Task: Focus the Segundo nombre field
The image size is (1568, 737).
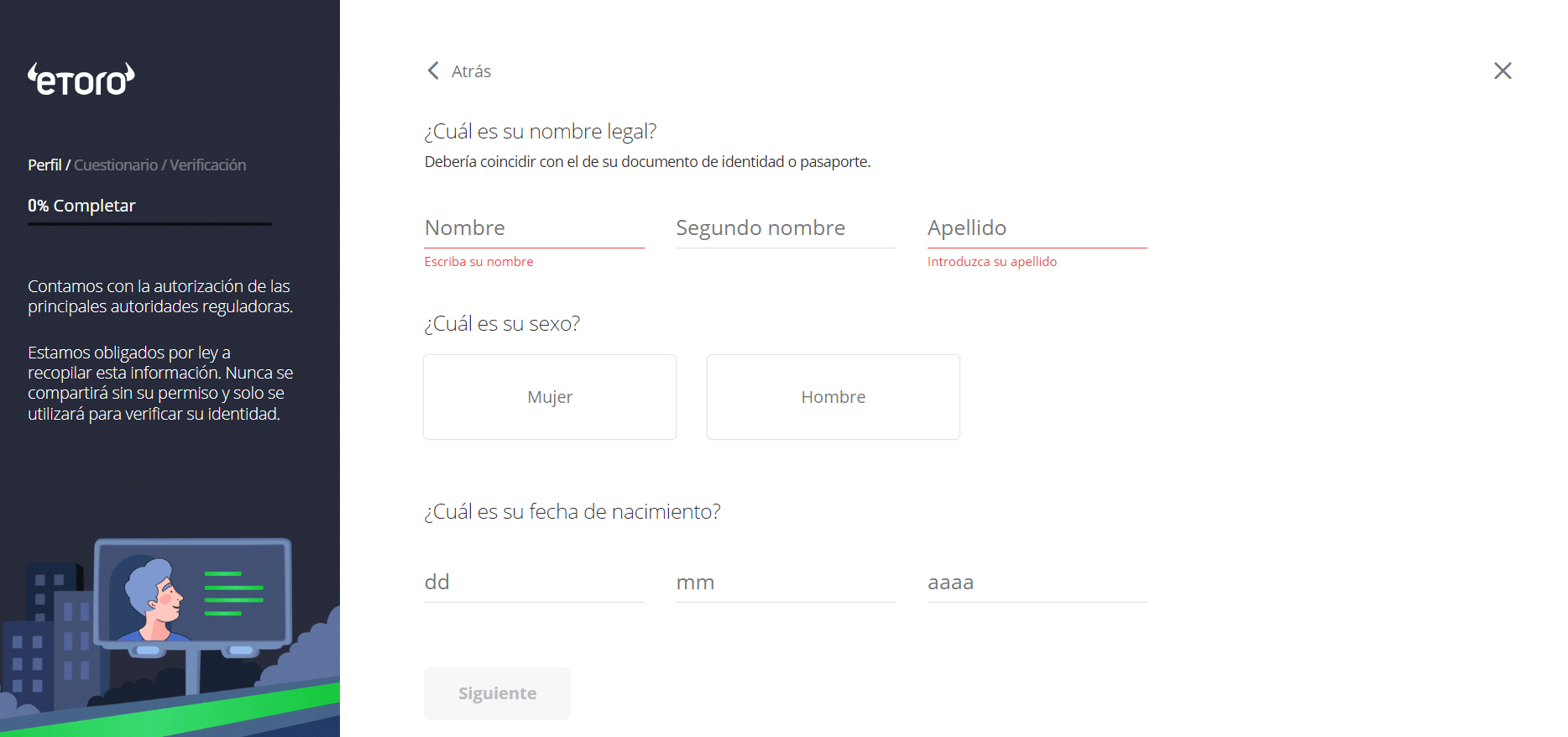Action: (786, 228)
